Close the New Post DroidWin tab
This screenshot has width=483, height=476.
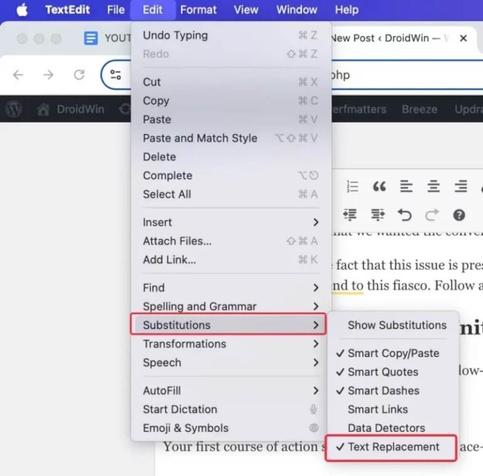[463, 38]
